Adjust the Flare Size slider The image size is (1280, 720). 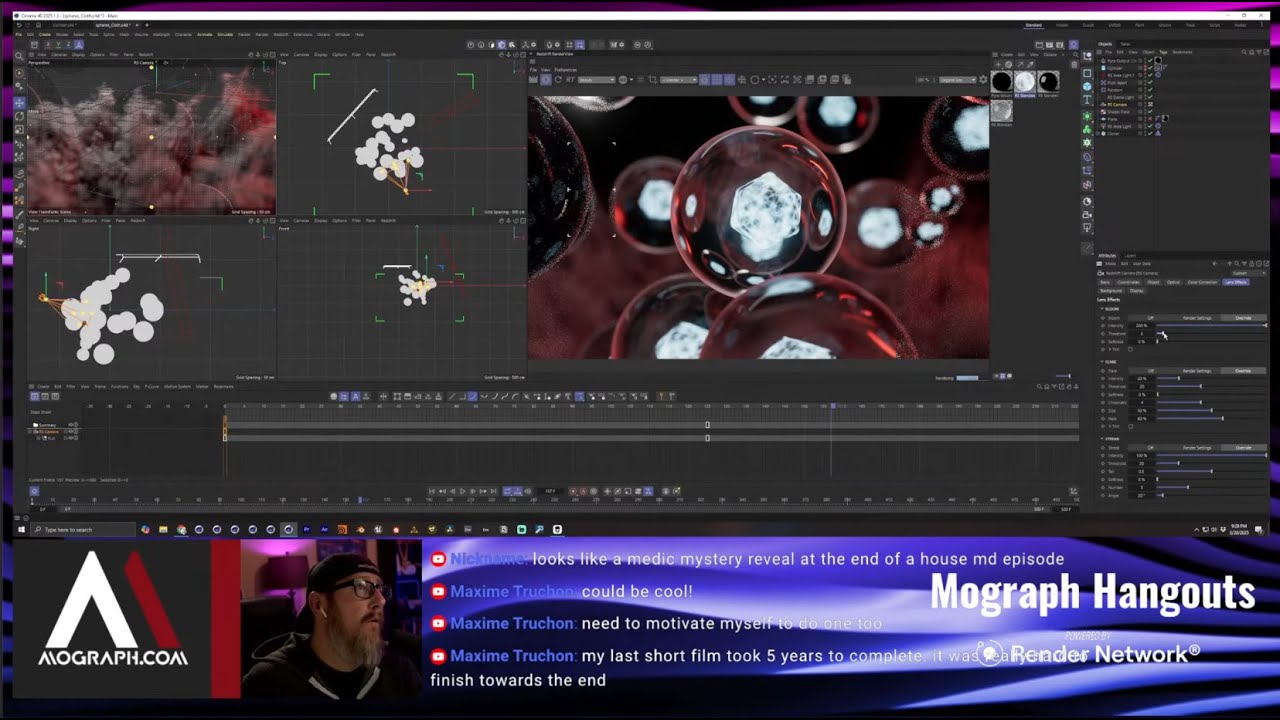pos(1211,411)
